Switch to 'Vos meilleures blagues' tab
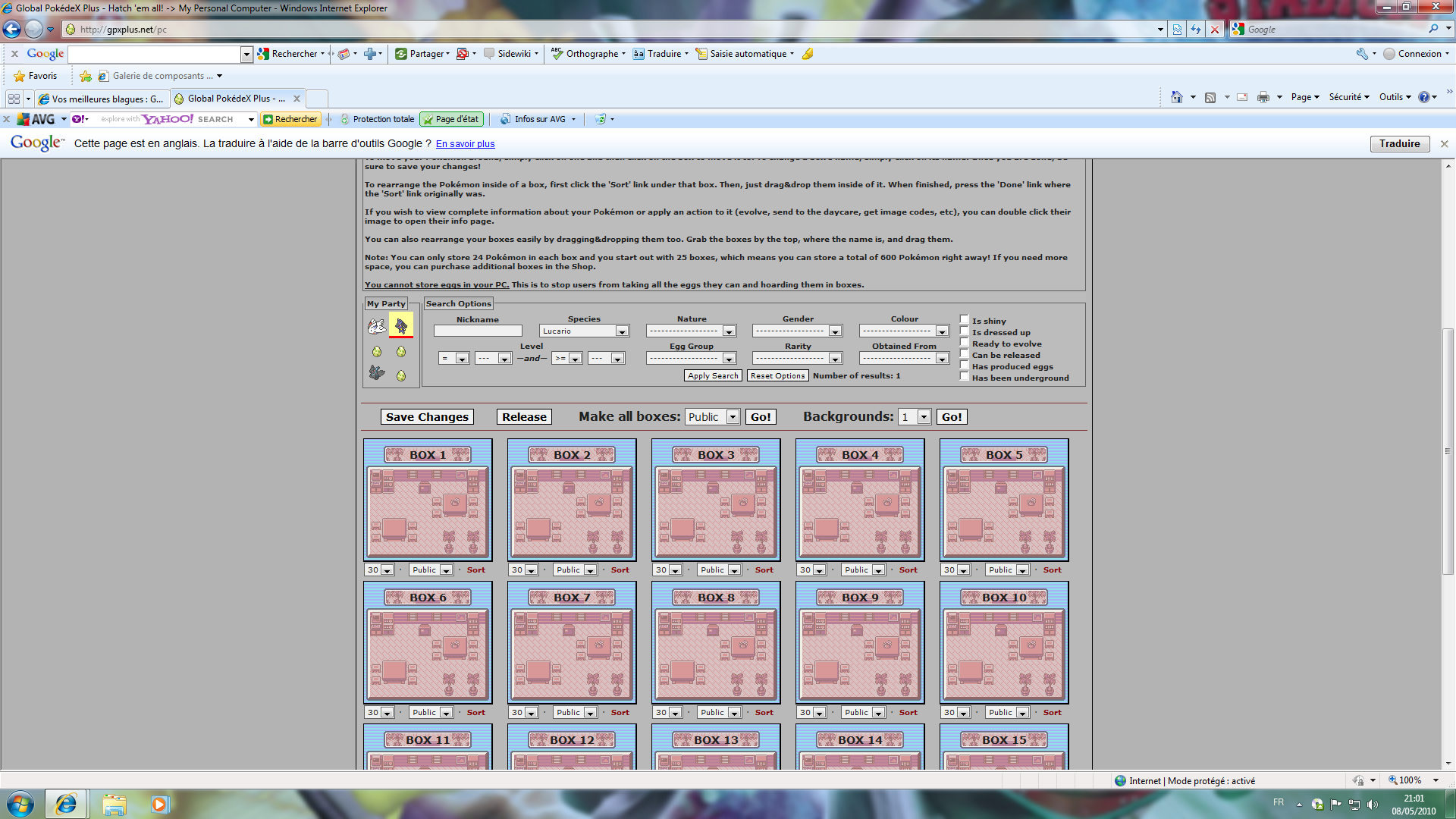This screenshot has width=1456, height=819. click(x=101, y=99)
